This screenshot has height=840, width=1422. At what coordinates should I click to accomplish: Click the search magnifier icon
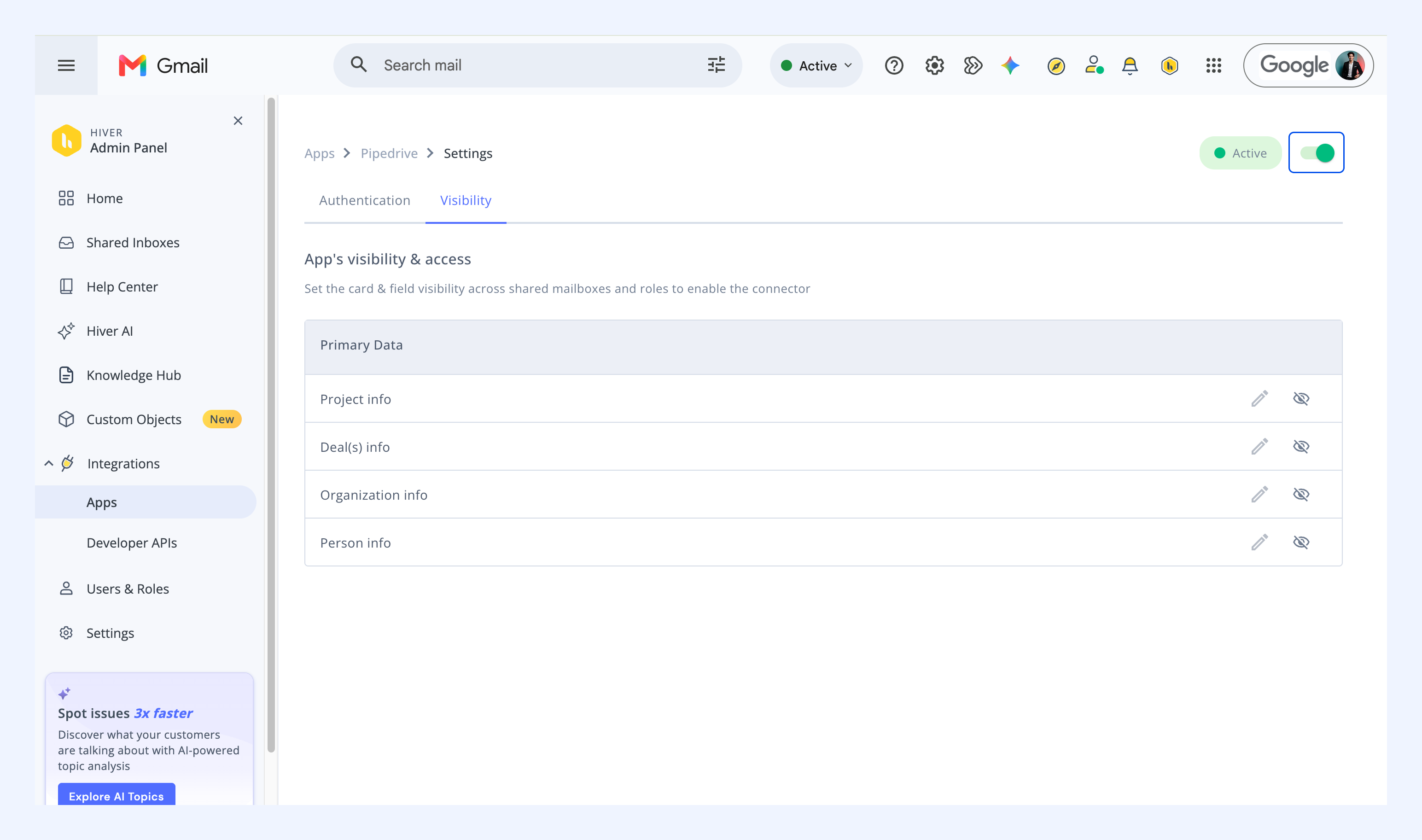click(x=359, y=65)
